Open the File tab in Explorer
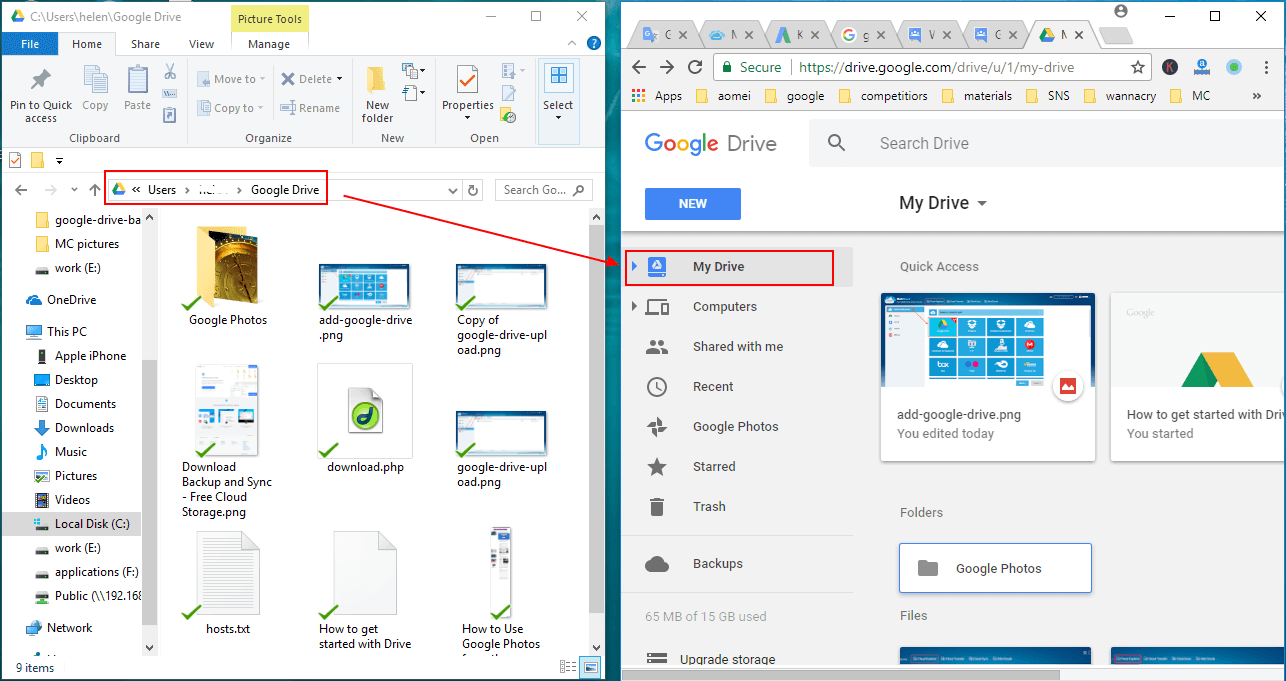The width and height of the screenshot is (1286, 681). (30, 44)
